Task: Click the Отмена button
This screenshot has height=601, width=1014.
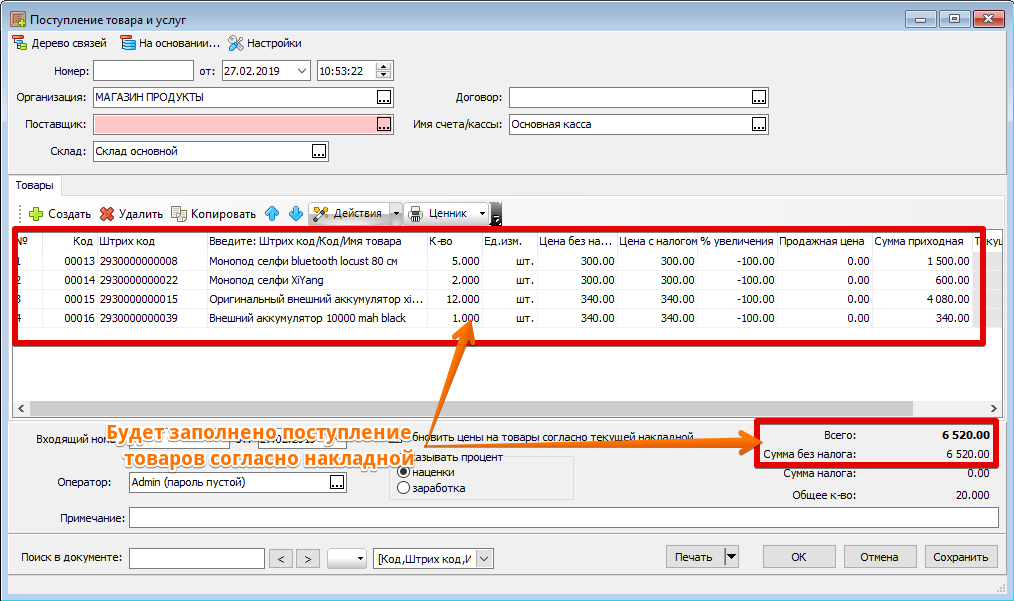Action: [x=879, y=556]
